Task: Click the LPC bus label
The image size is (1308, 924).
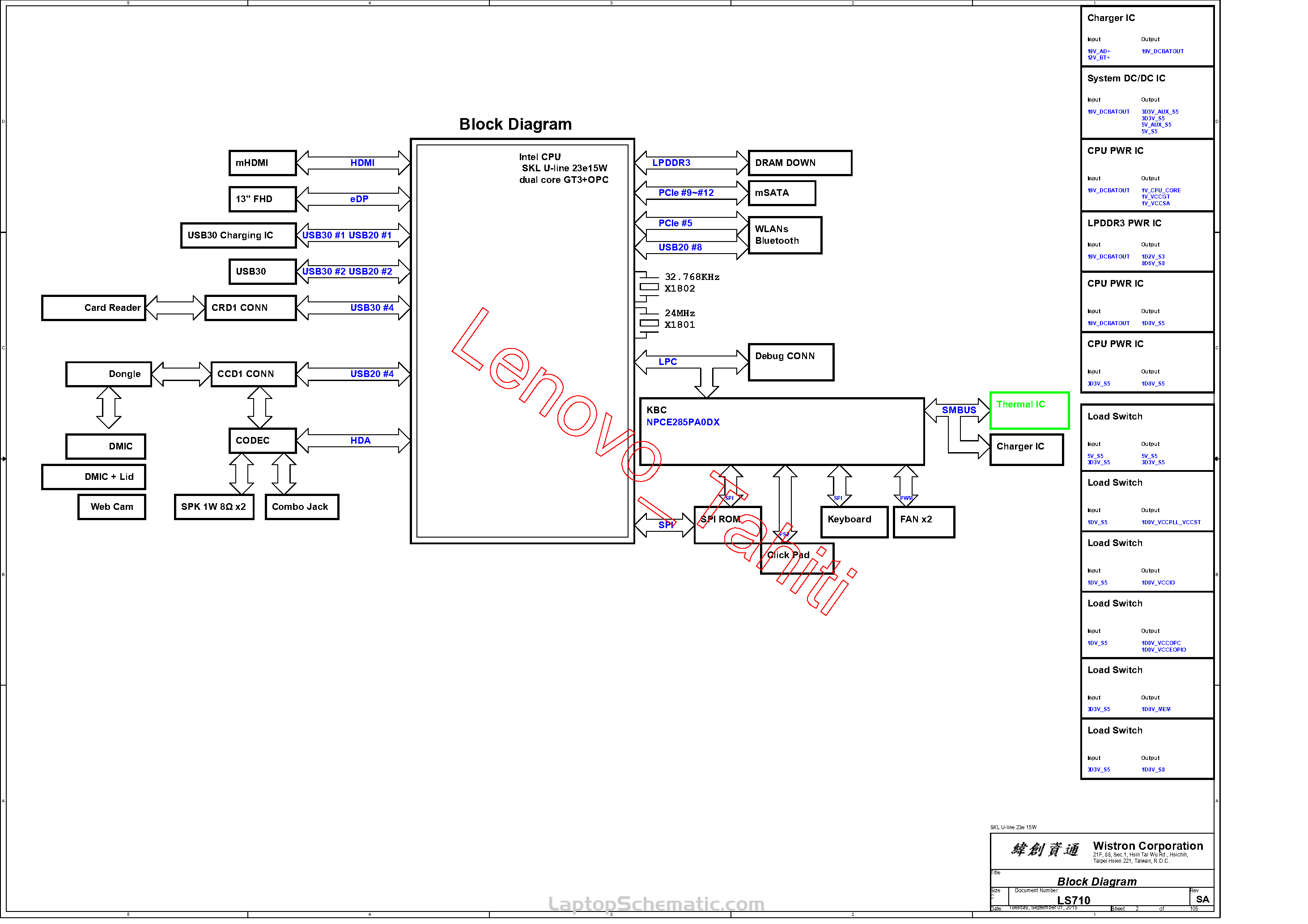Action: [668, 362]
